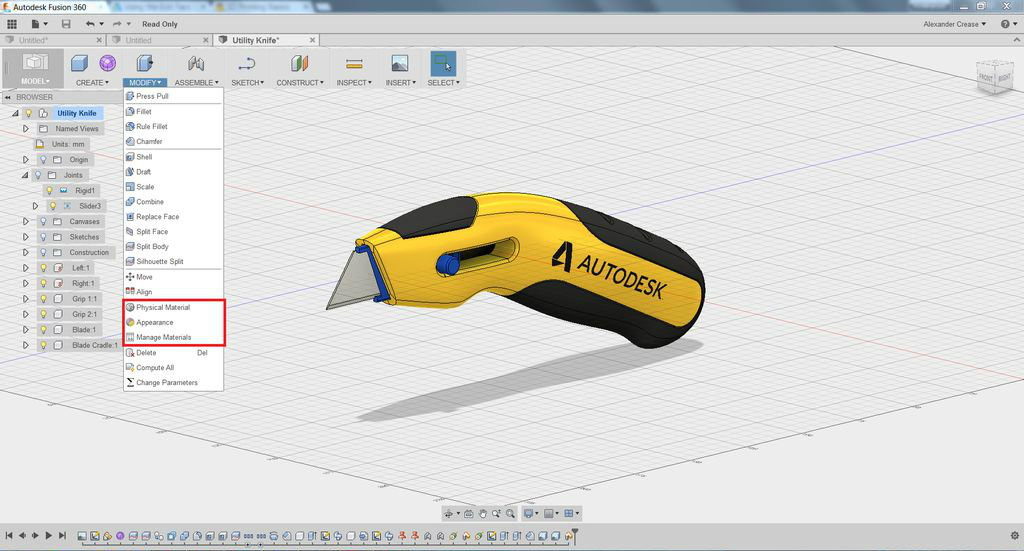Select Physical Material menu entry
Viewport: 1024px width, 551px height.
point(173,307)
